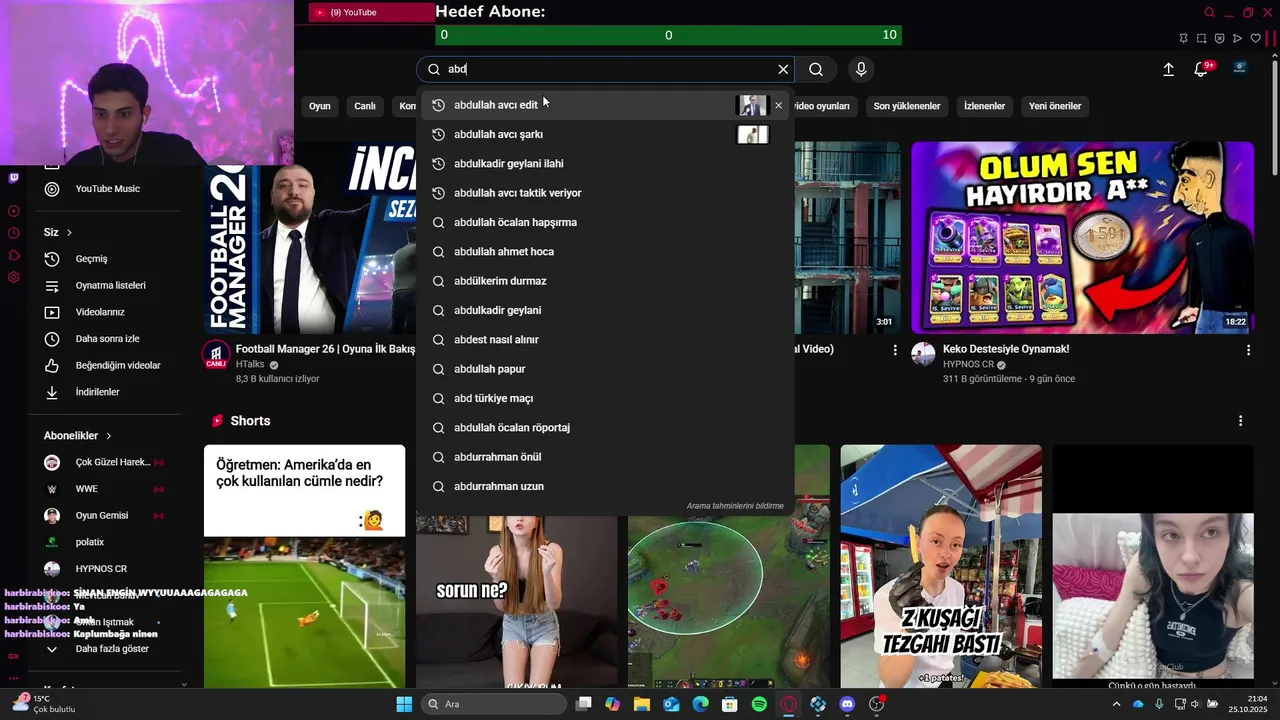Open the Football Manager 26 video title
This screenshot has width=1280, height=720.
[x=325, y=349]
